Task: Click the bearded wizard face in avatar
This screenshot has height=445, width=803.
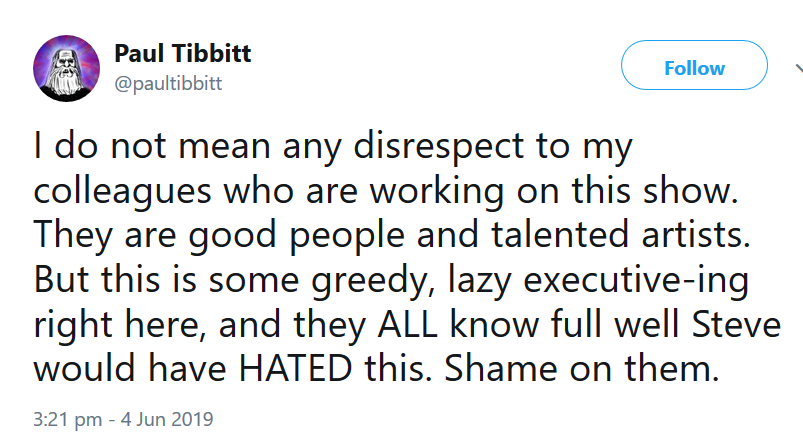Action: [x=66, y=72]
